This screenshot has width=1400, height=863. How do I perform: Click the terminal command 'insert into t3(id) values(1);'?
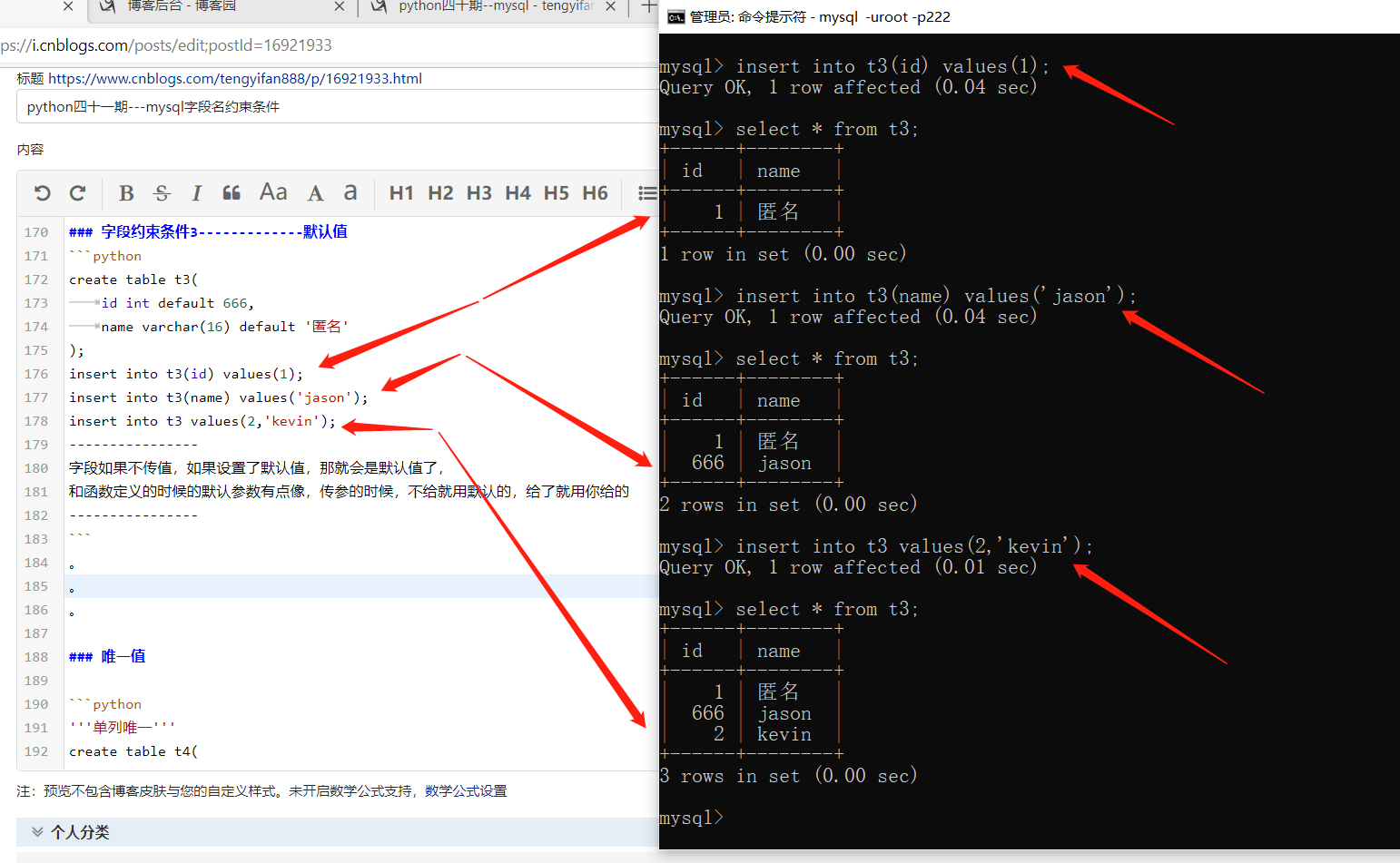892,66
